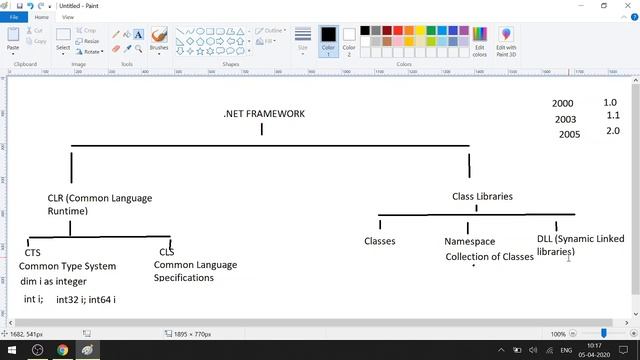Expand the Shapes gallery more arrow
The image size is (640, 360).
click(249, 51)
